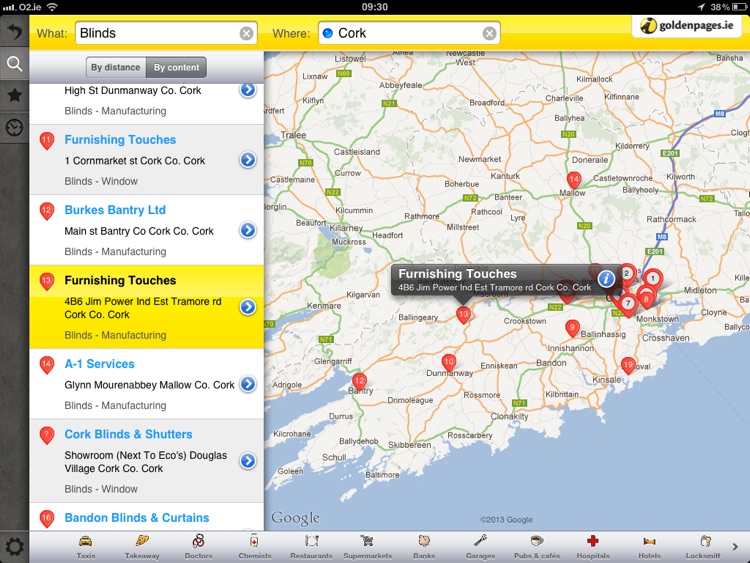Screen dimensions: 750x563
Task: Click map pin 19 near Kinsale
Action: click(x=628, y=366)
